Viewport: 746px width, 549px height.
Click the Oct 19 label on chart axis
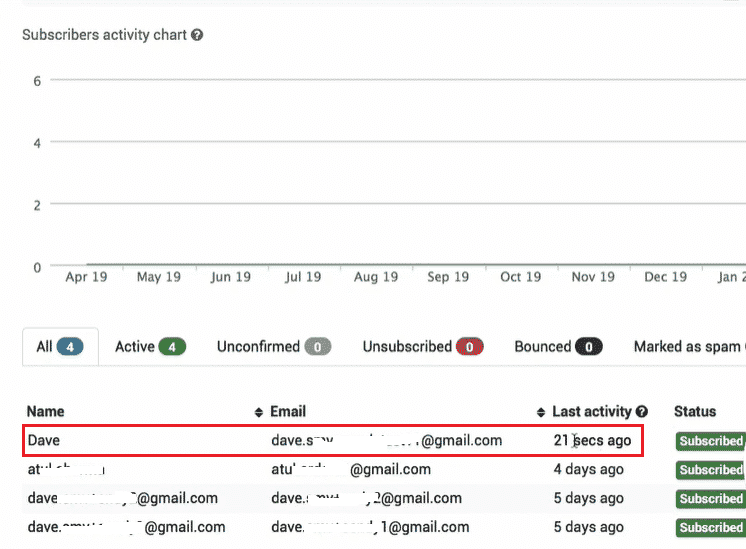(520, 277)
